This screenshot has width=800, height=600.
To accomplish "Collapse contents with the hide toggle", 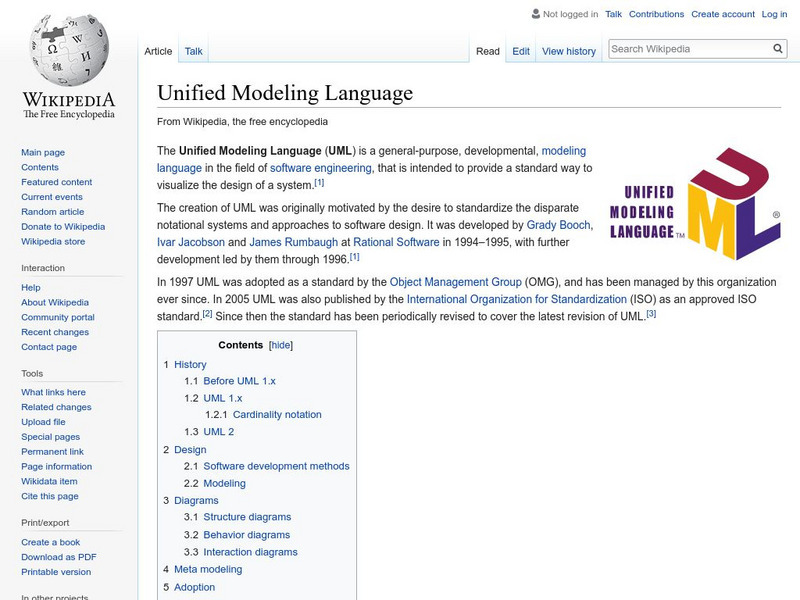I will (x=281, y=345).
